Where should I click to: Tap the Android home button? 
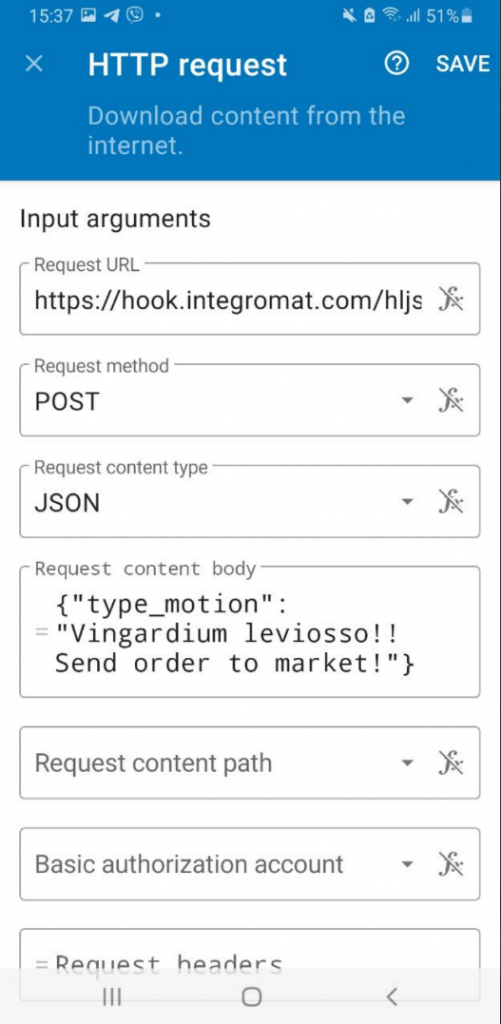click(x=251, y=997)
